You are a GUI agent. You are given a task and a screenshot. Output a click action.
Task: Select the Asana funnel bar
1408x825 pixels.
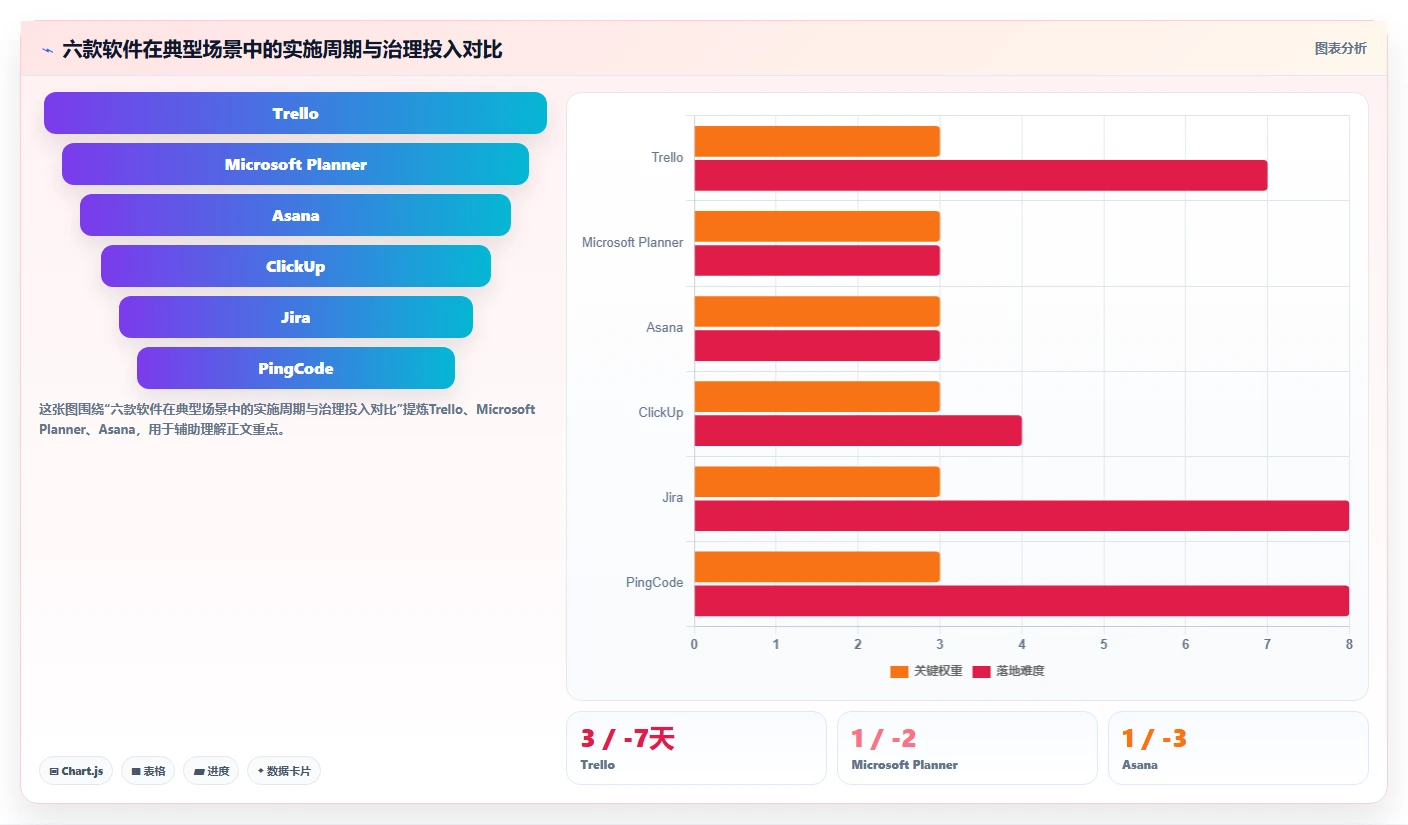295,215
